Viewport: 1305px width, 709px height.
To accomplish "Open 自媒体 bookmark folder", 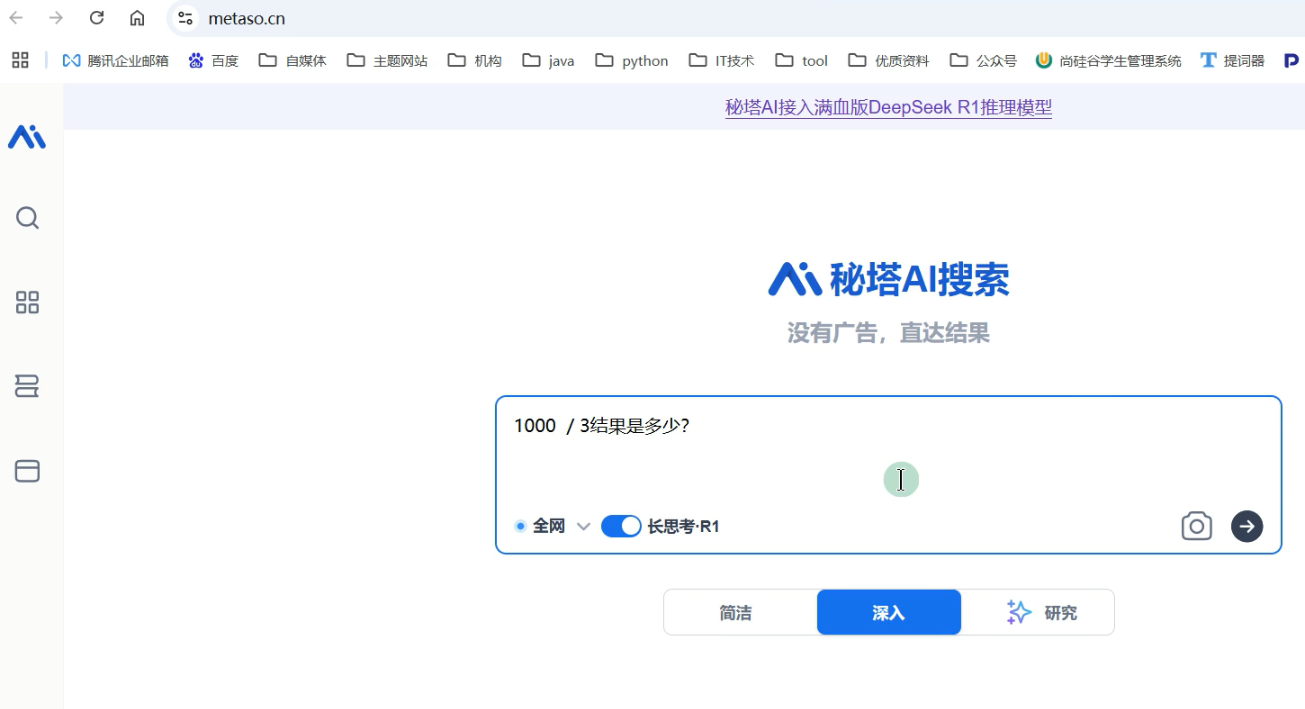I will coord(292,60).
